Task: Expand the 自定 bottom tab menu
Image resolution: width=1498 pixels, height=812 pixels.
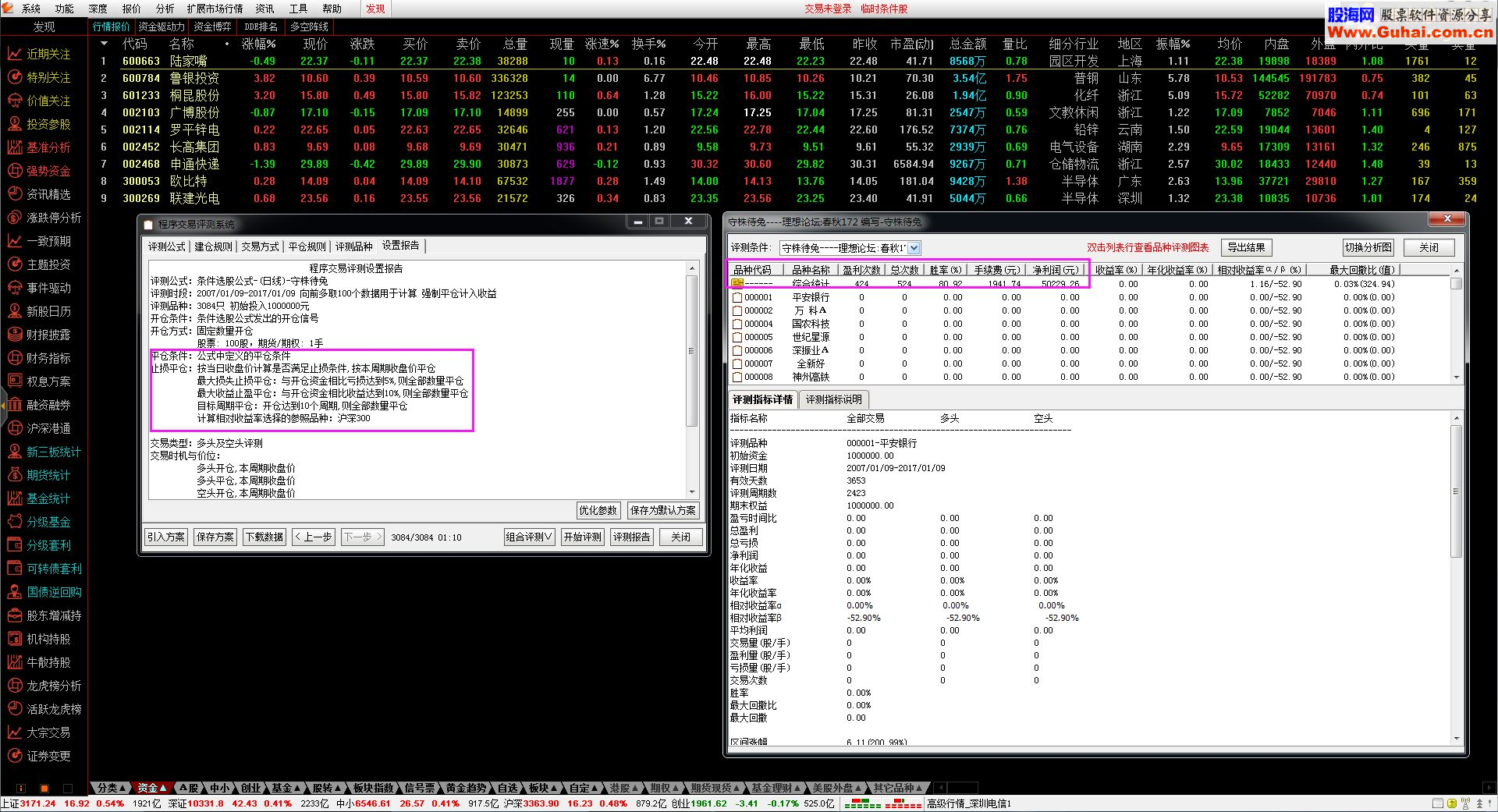Action: pyautogui.click(x=583, y=788)
